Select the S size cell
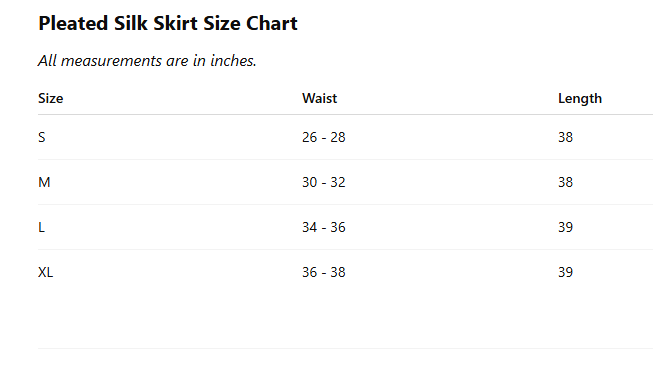 coord(42,137)
